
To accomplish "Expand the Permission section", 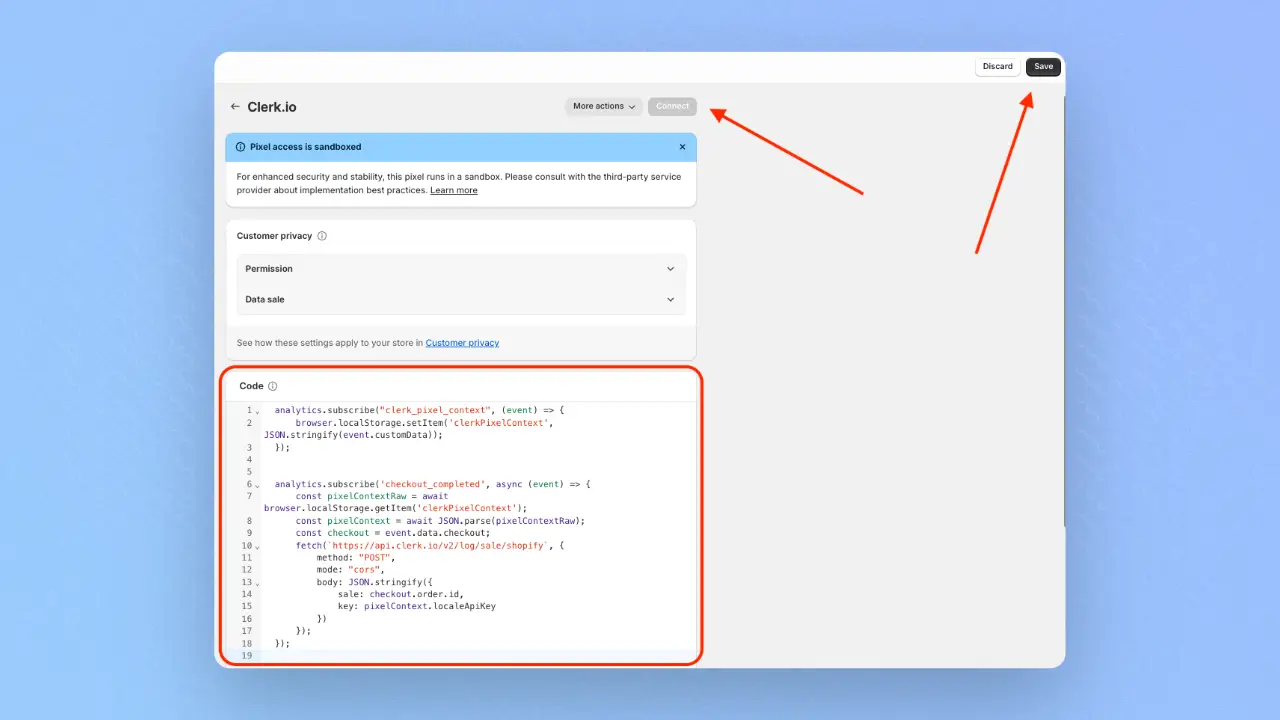I will pyautogui.click(x=461, y=269).
